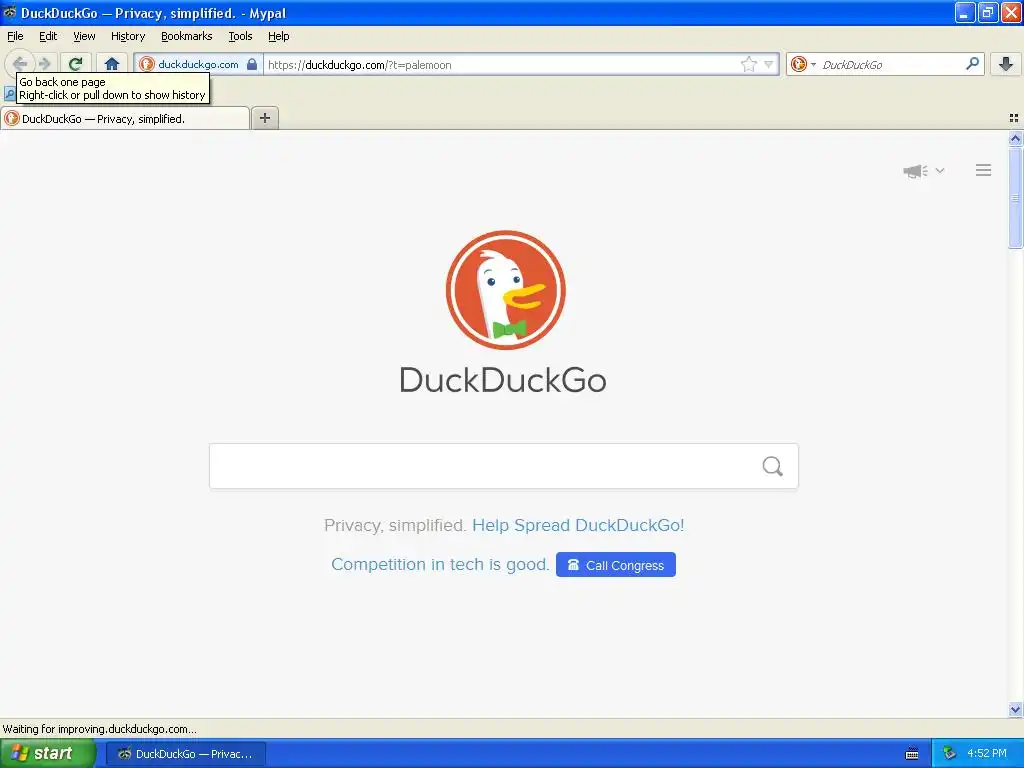Screen dimensions: 1024x768
Task: Bookmark this page with the star icon
Action: [x=748, y=64]
